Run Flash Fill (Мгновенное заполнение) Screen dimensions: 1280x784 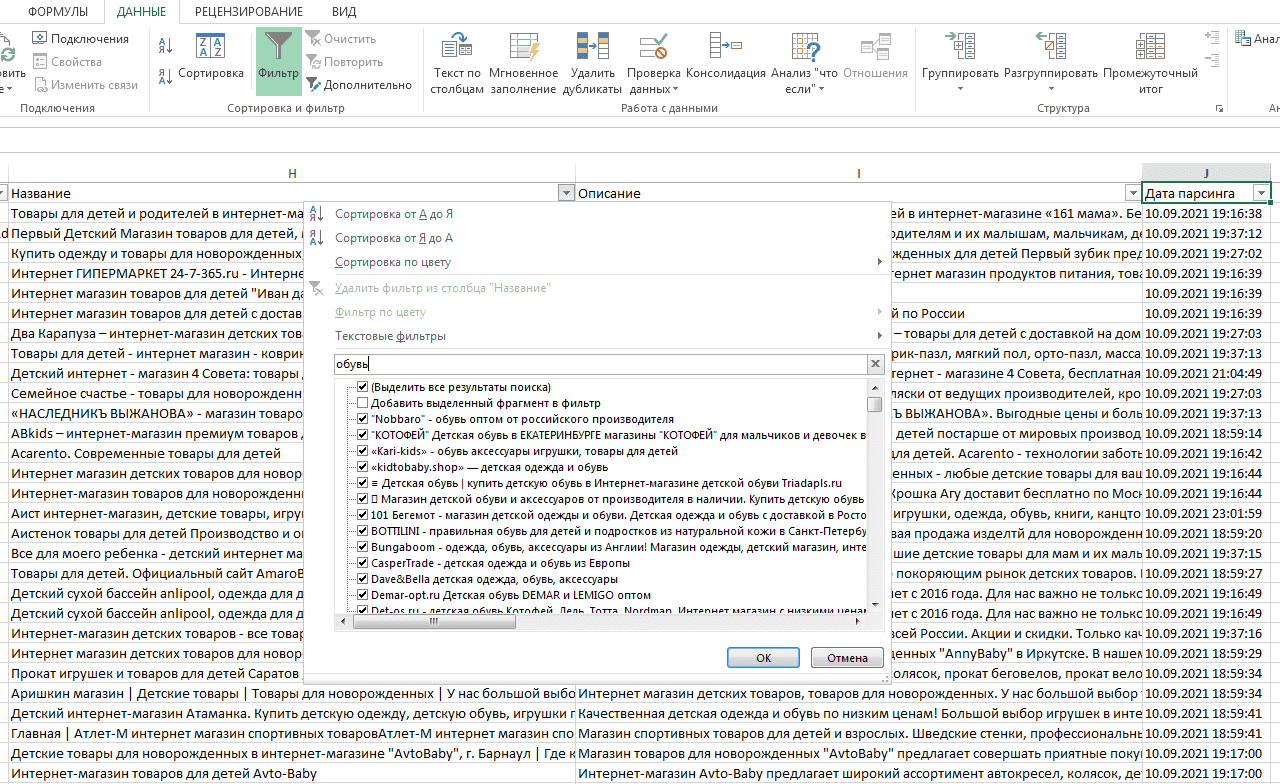[524, 63]
